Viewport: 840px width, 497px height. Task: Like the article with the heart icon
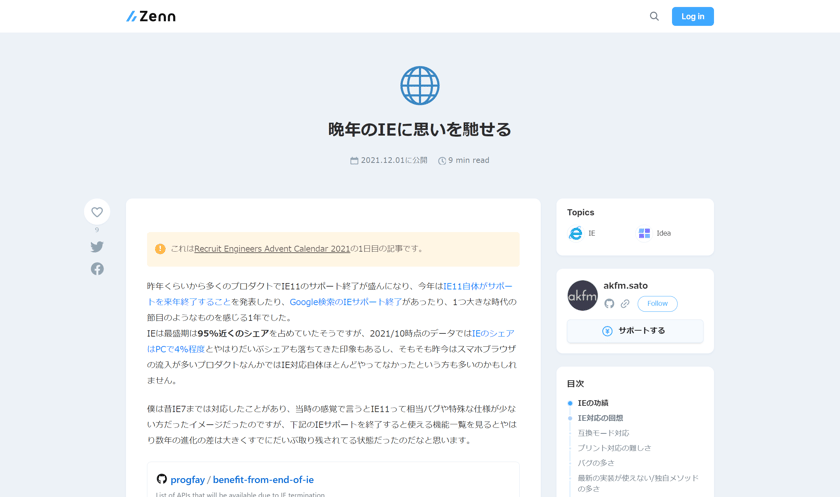(97, 212)
